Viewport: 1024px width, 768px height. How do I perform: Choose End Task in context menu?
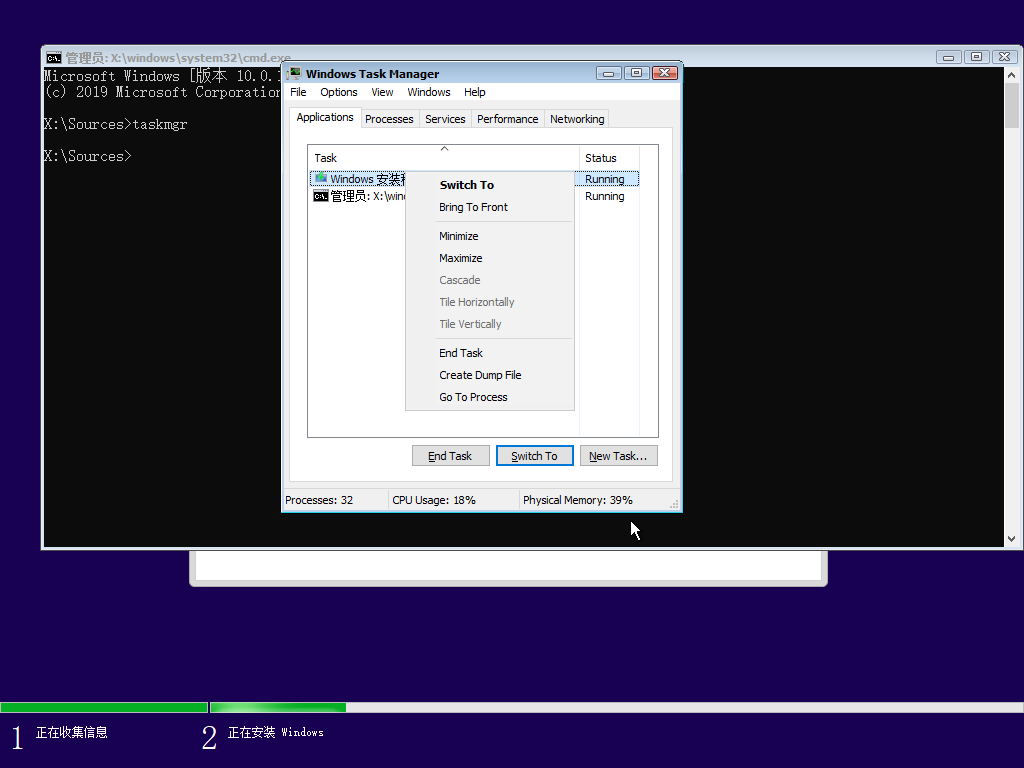[490, 353]
